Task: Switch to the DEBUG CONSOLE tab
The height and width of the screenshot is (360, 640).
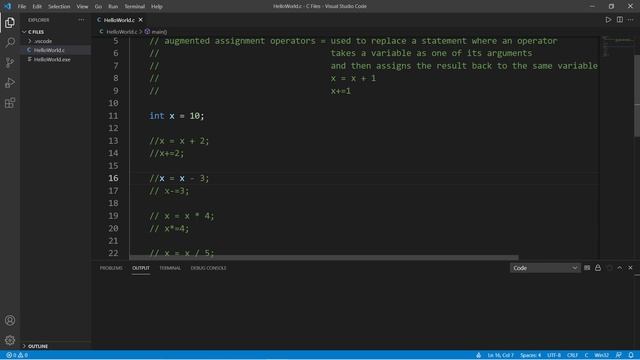Action: pos(209,268)
